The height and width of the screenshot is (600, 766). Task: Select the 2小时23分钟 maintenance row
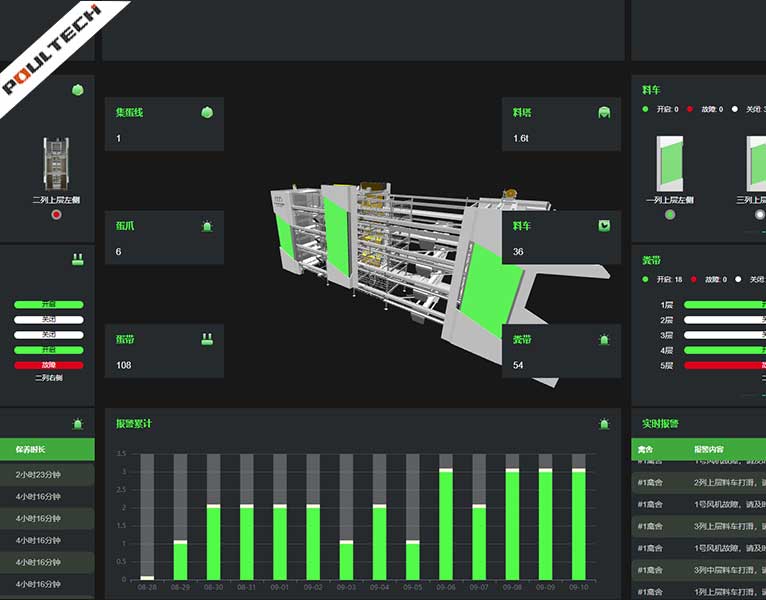pos(47,474)
